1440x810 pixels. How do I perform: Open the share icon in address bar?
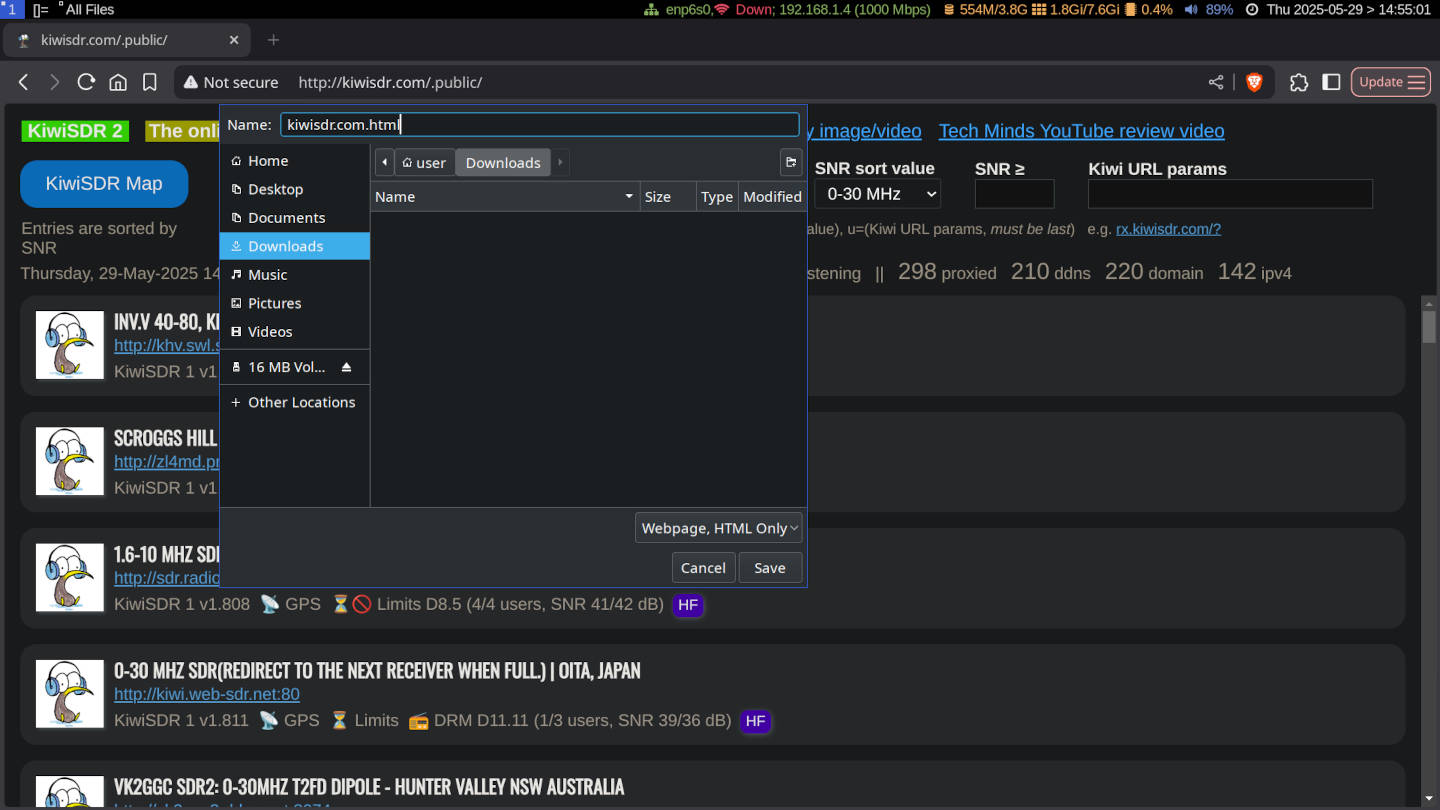tap(1216, 82)
